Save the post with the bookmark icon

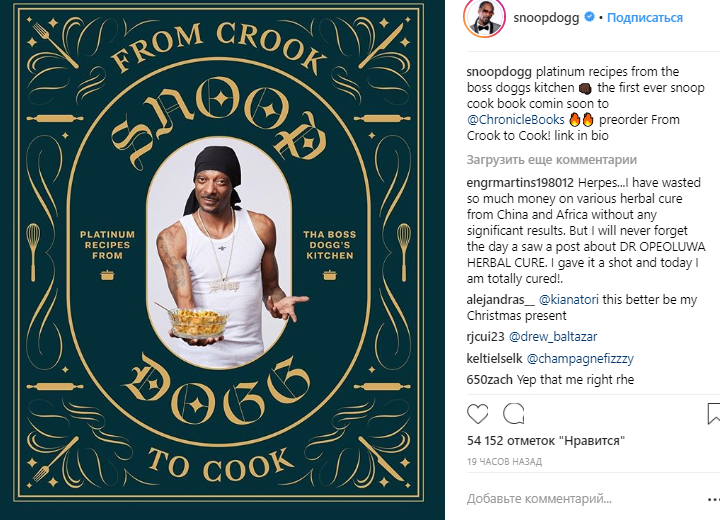click(713, 413)
